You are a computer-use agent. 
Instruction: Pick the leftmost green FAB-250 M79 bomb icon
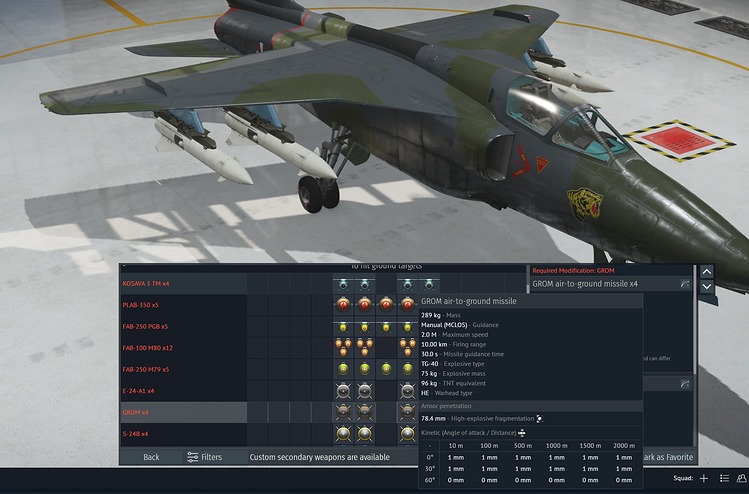coord(343,369)
